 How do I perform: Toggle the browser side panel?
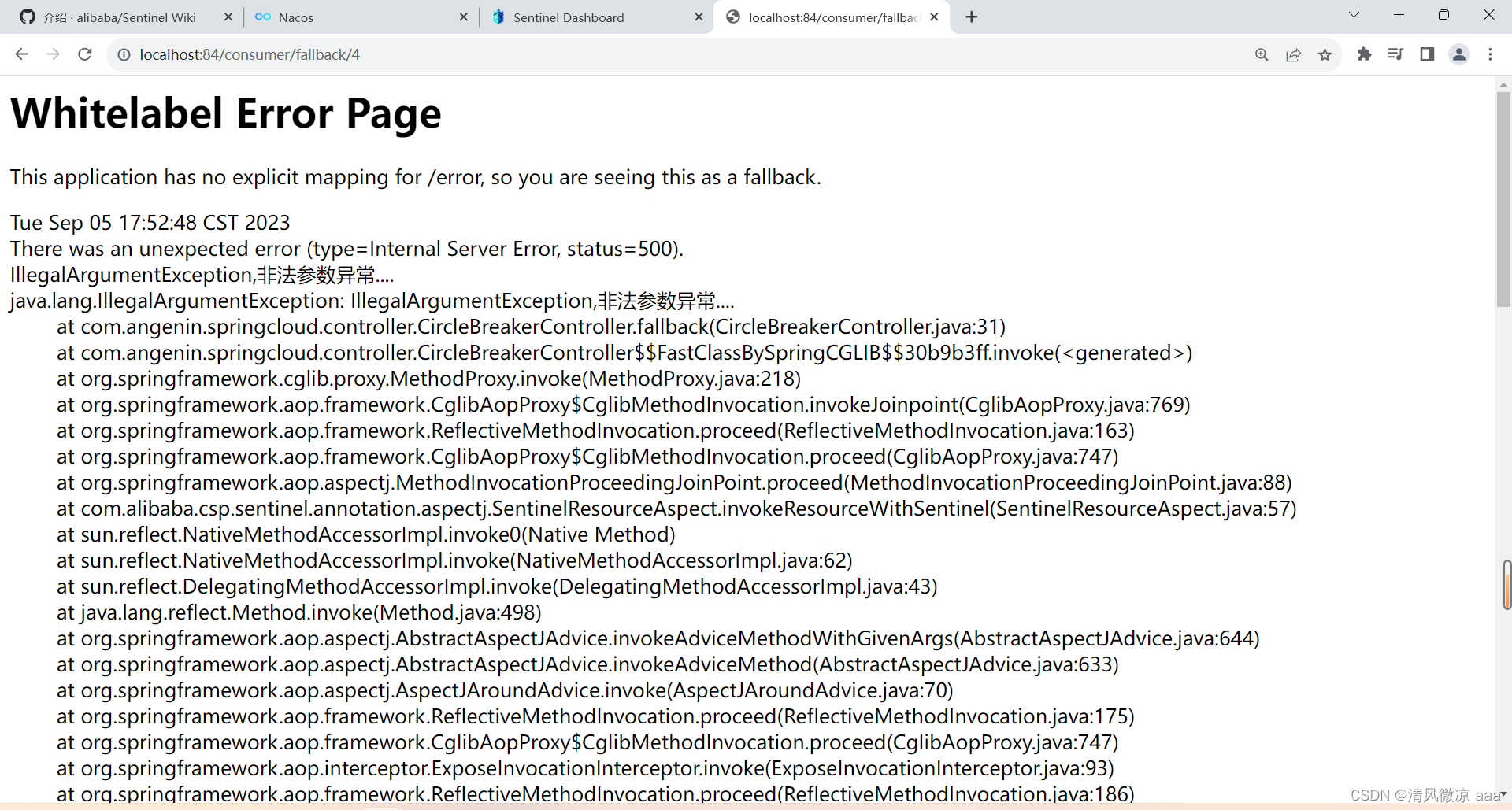[1427, 54]
